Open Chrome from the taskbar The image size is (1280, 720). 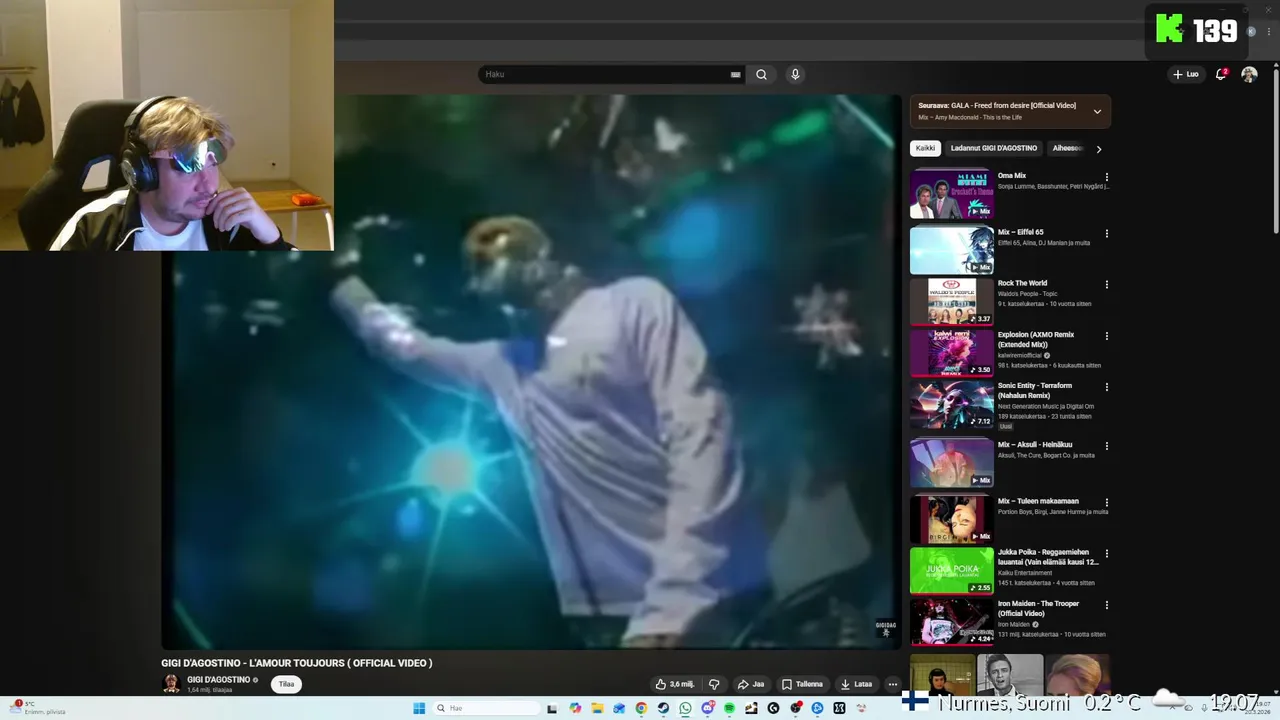641,708
